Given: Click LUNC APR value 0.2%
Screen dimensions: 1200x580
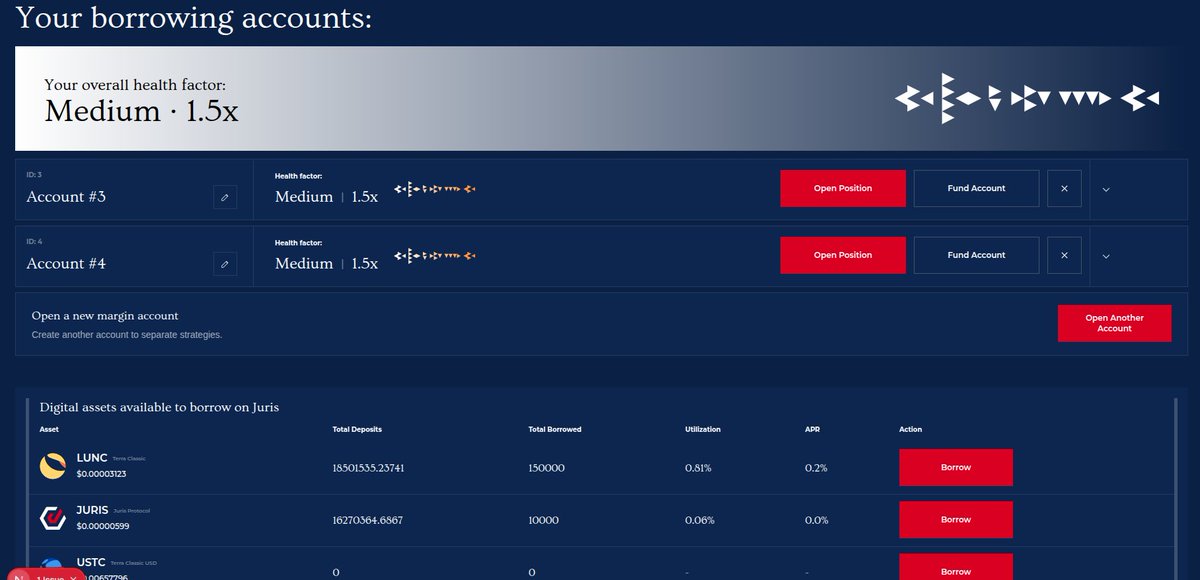Looking at the screenshot, I should pyautogui.click(x=816, y=467).
